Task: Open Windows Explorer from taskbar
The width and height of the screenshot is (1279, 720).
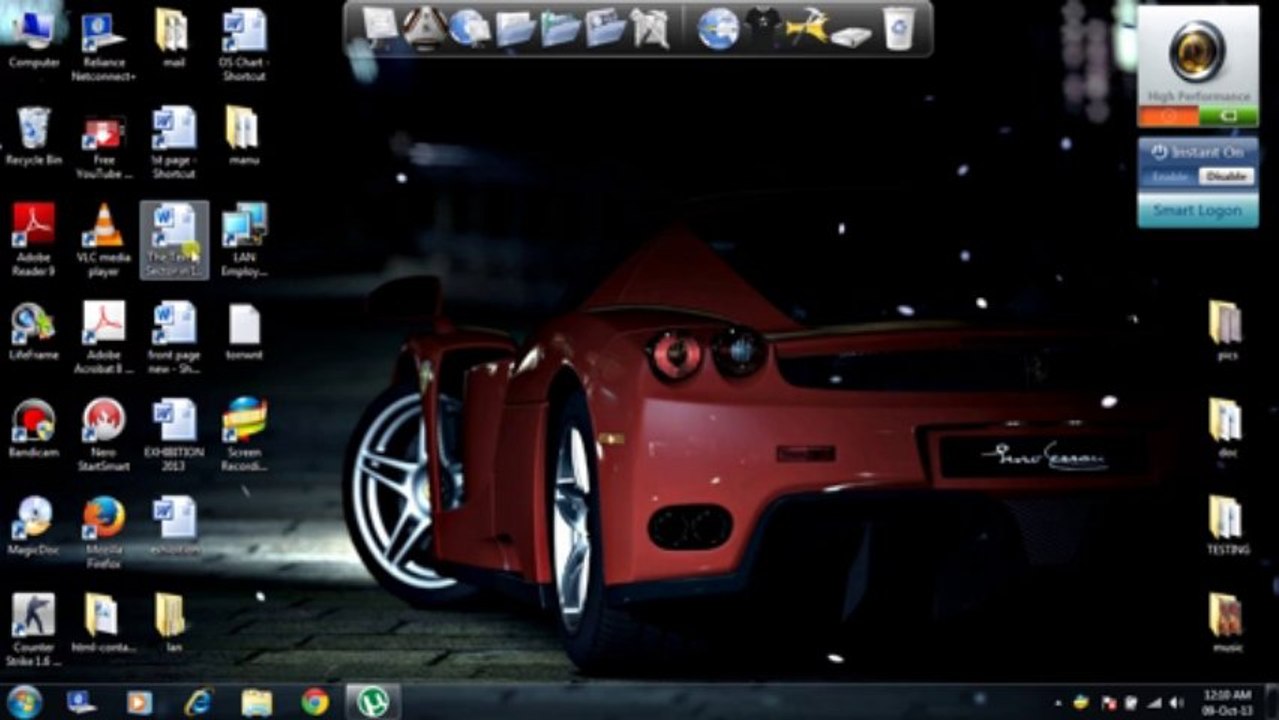Action: pyautogui.click(x=257, y=702)
